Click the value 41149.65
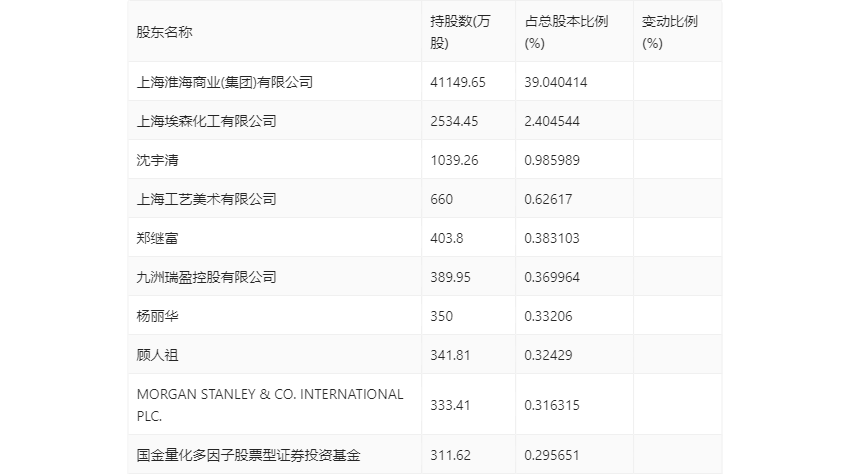850x474 pixels. (458, 82)
